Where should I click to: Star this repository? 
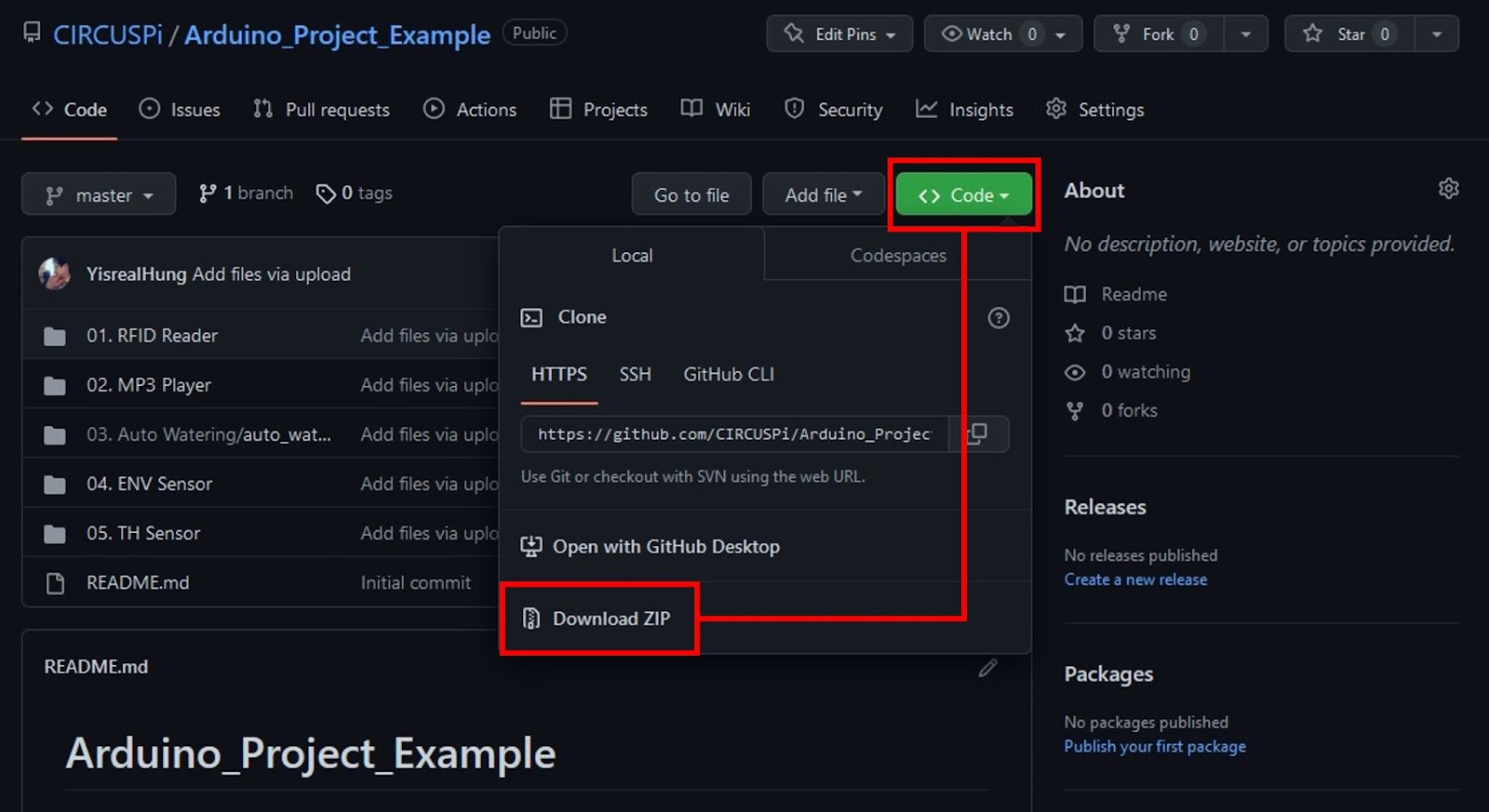1351,33
